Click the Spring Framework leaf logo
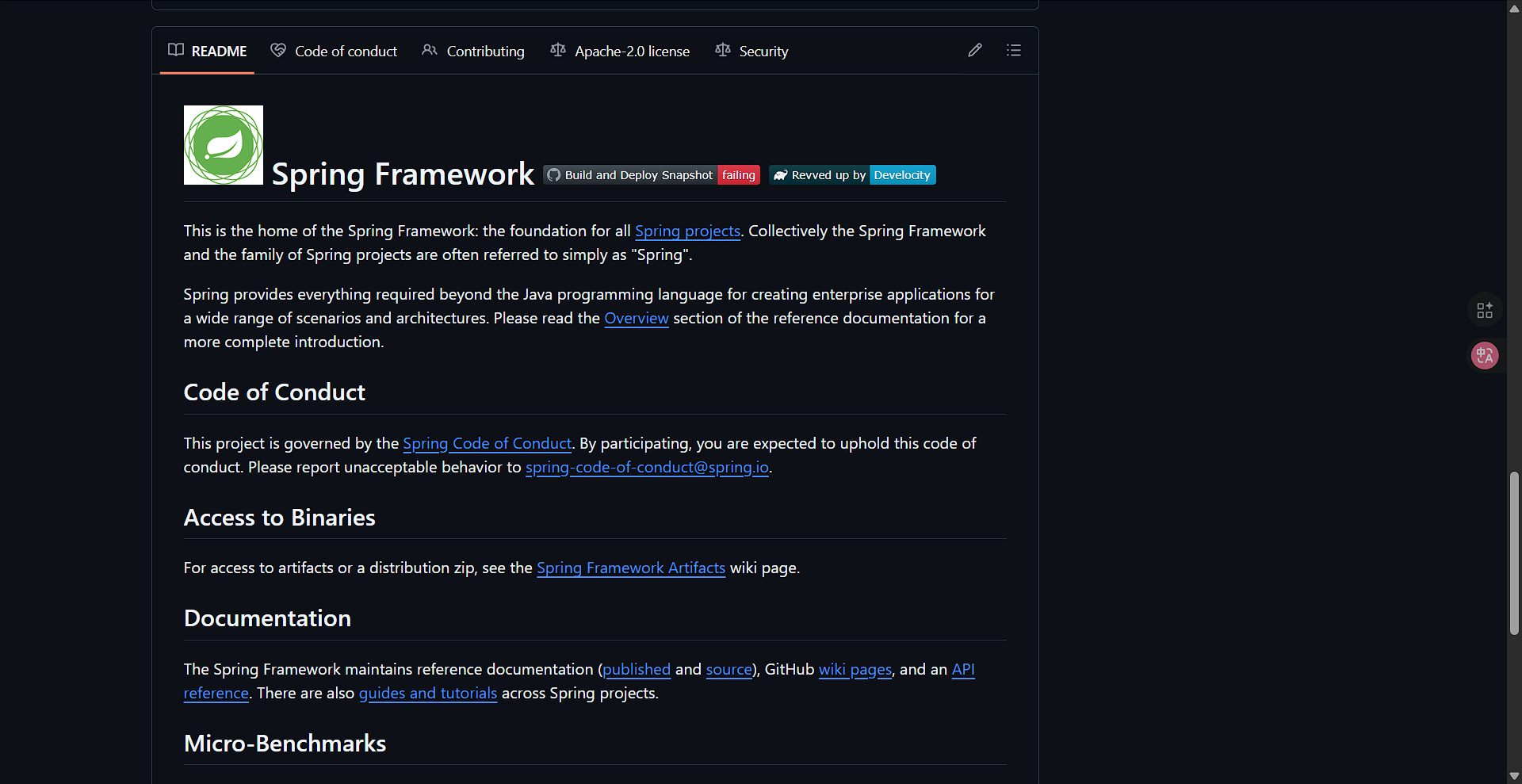The image size is (1522, 784). pos(224,145)
